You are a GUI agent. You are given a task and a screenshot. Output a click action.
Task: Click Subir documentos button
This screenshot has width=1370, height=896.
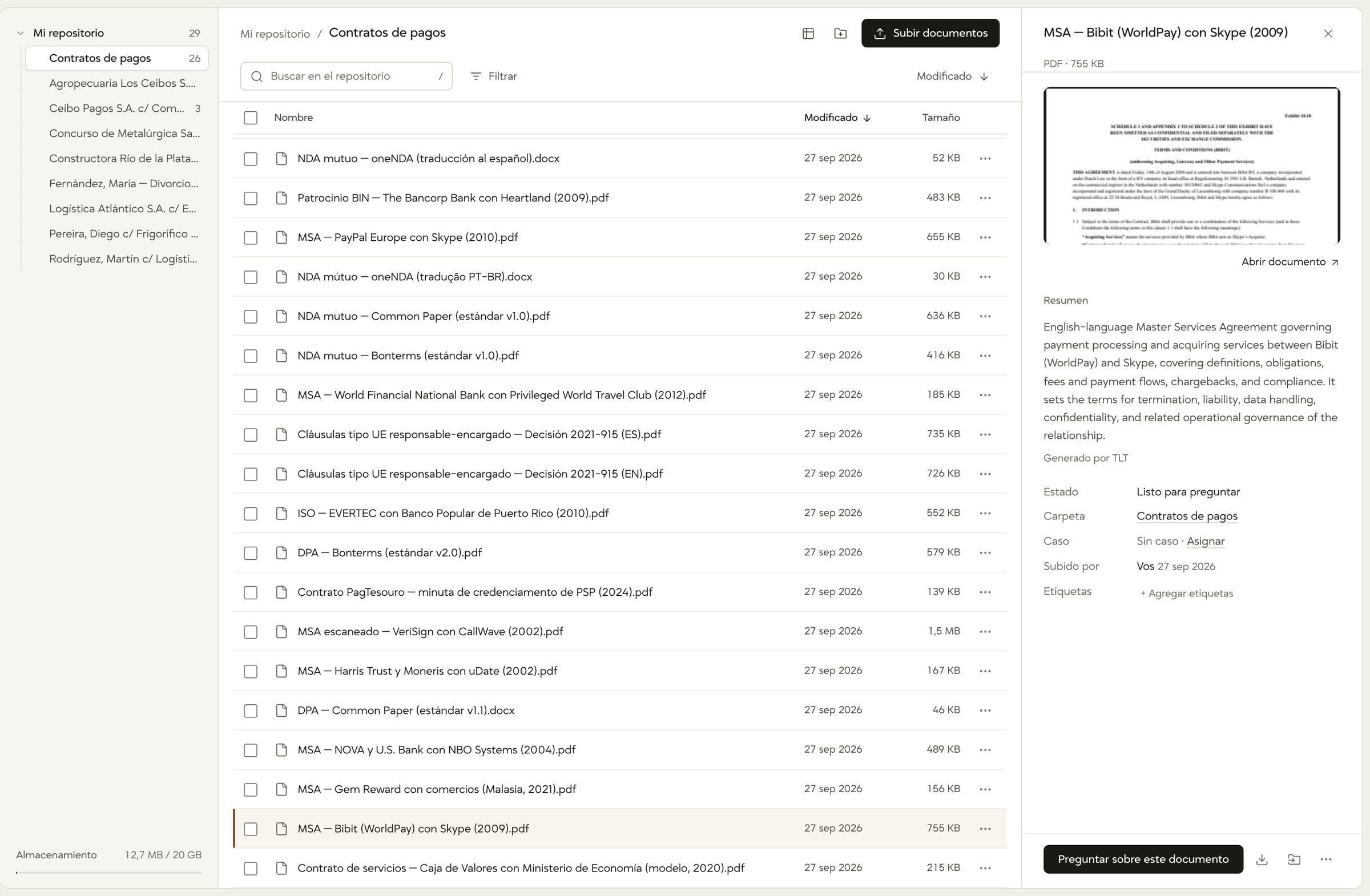pos(930,33)
